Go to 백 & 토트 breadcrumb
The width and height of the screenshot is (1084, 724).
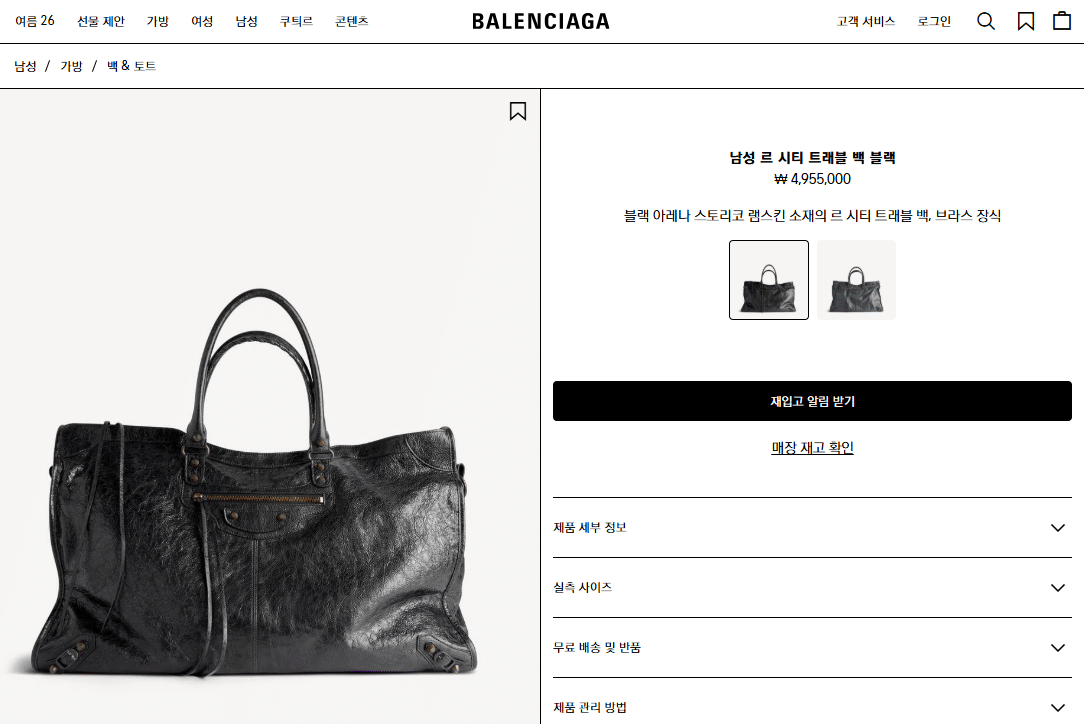point(131,66)
